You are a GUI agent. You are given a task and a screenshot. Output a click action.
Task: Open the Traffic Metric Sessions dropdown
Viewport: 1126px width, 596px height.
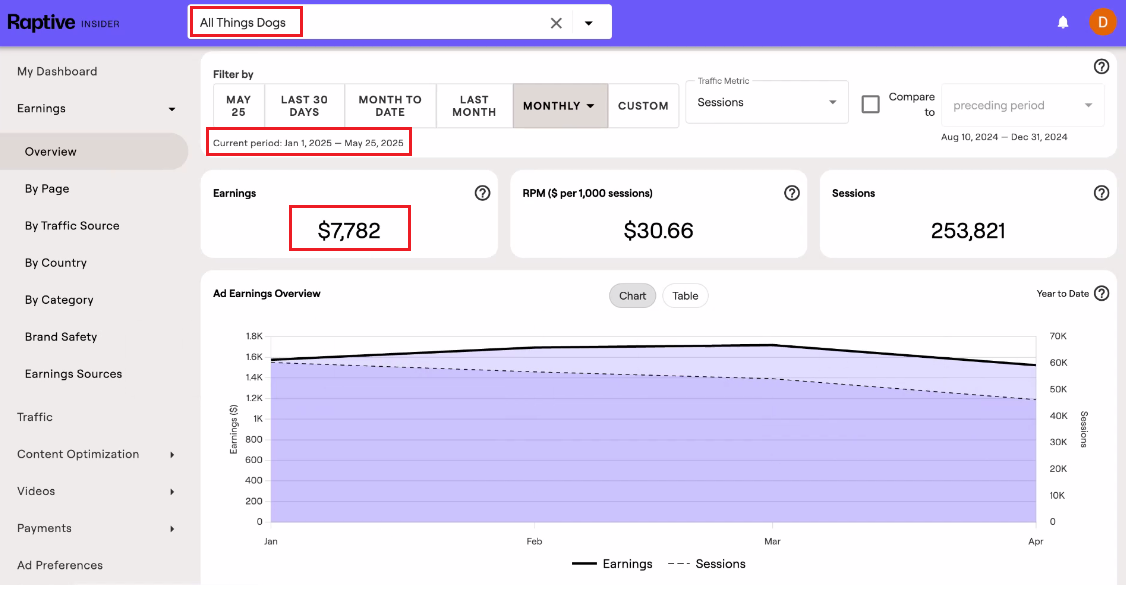(767, 103)
